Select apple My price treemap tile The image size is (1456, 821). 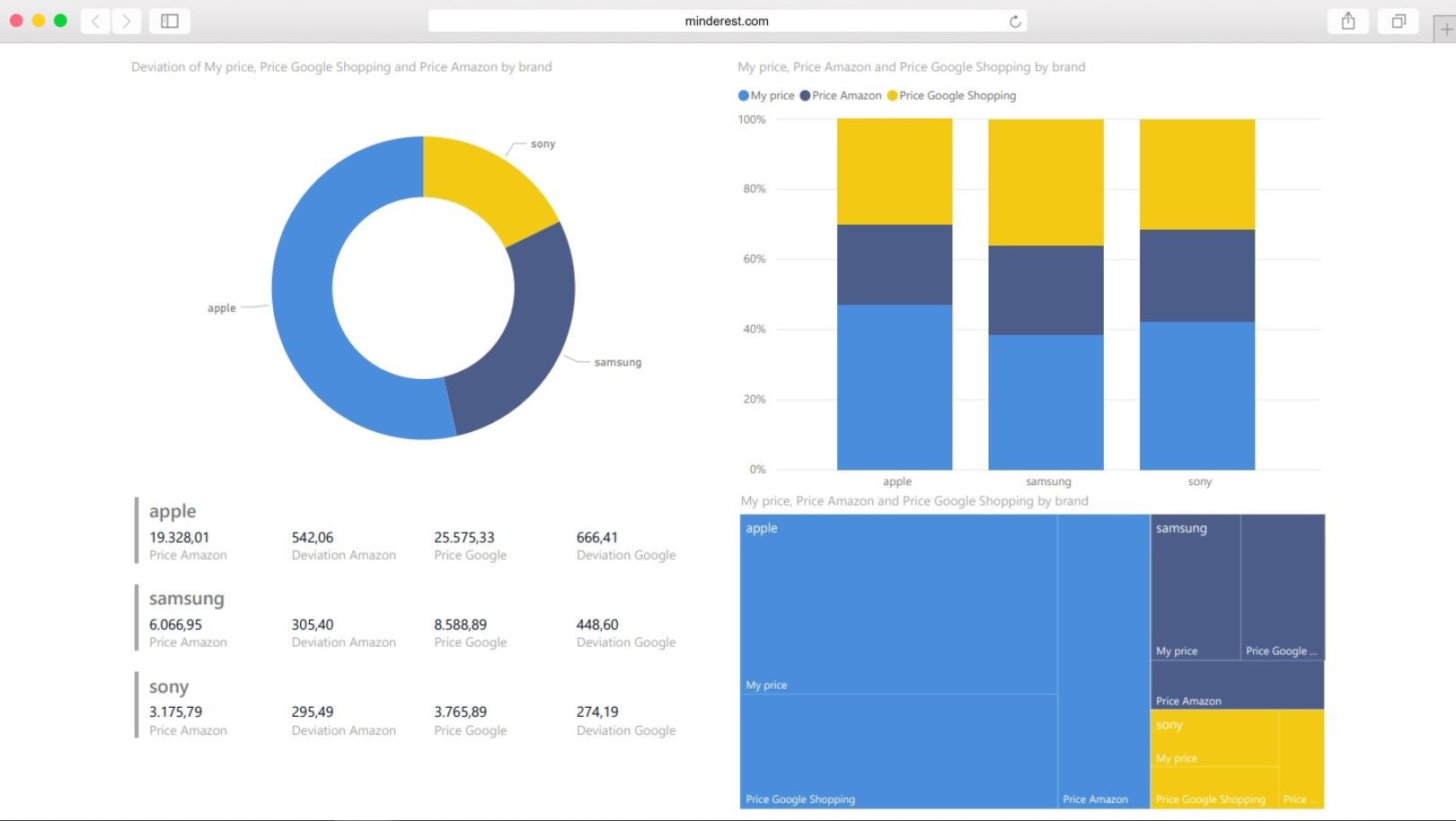coord(898,604)
